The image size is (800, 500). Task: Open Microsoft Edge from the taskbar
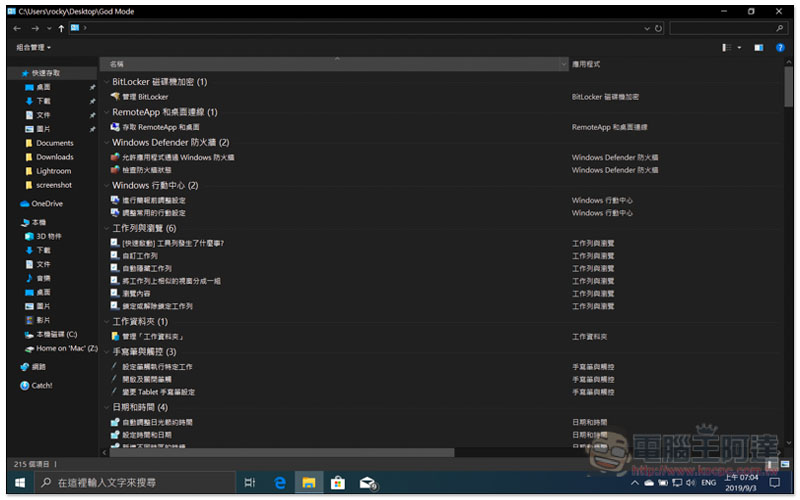tap(281, 483)
